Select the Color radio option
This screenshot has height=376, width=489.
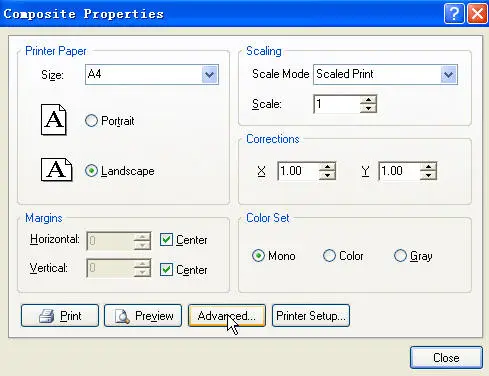329,256
